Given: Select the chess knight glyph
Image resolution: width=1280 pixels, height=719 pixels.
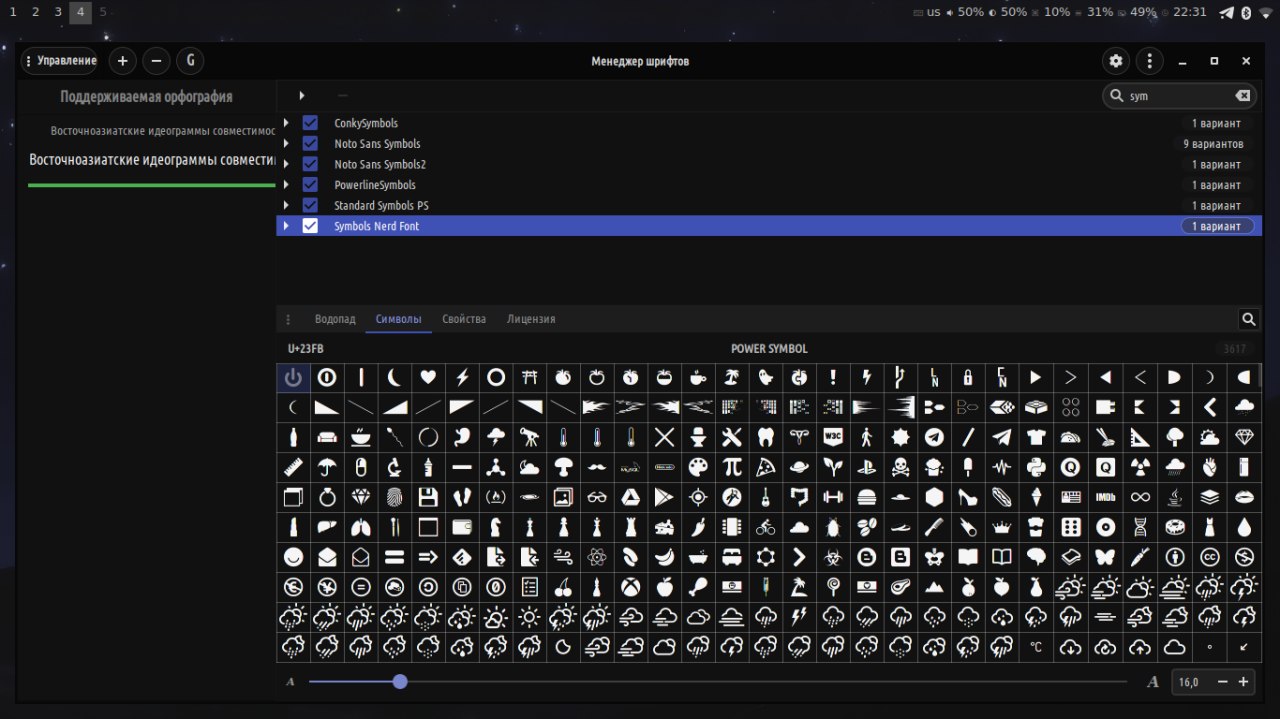Looking at the screenshot, I should click(x=495, y=527).
